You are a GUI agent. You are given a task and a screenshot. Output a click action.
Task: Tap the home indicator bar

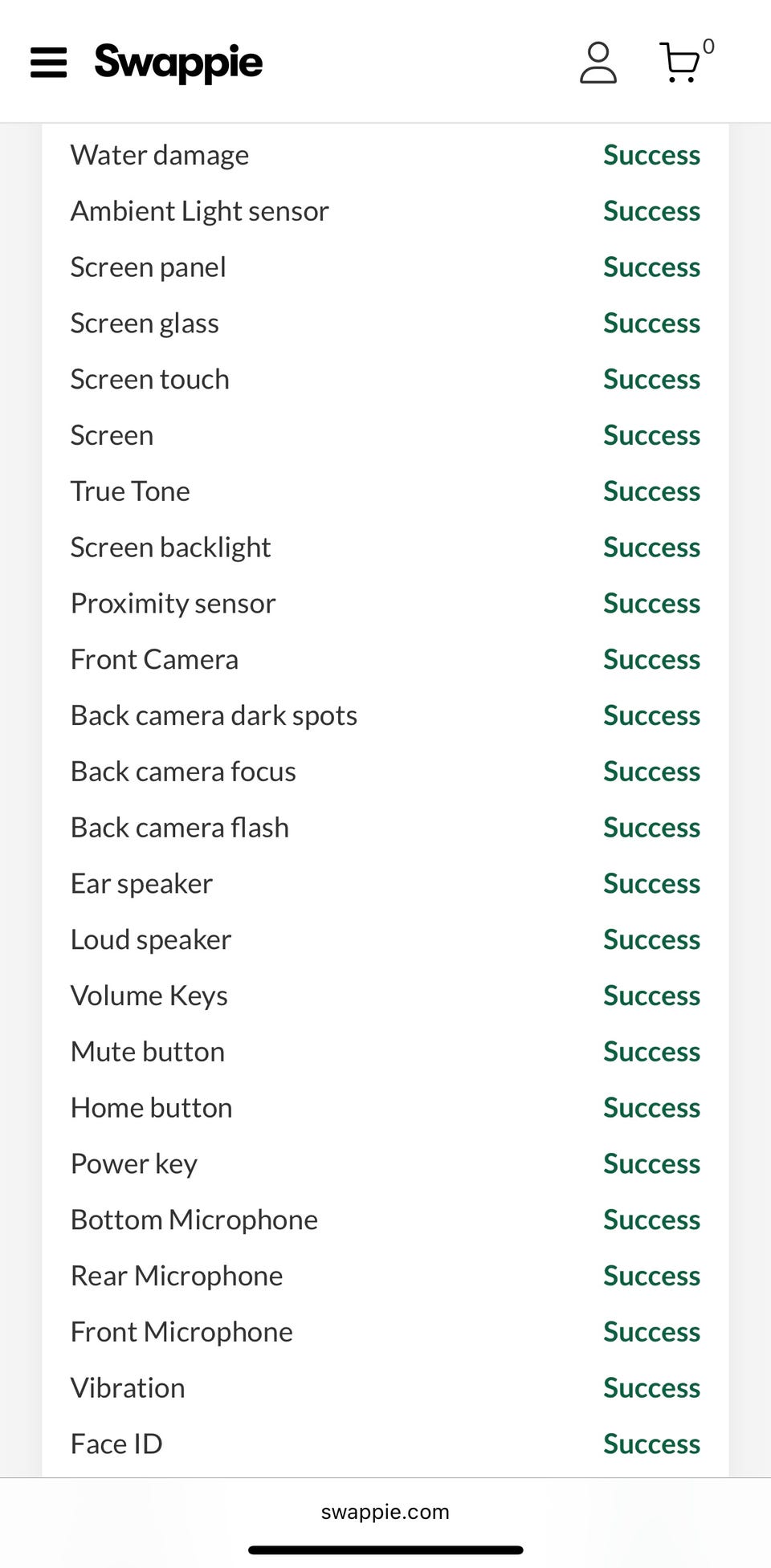[385, 1550]
